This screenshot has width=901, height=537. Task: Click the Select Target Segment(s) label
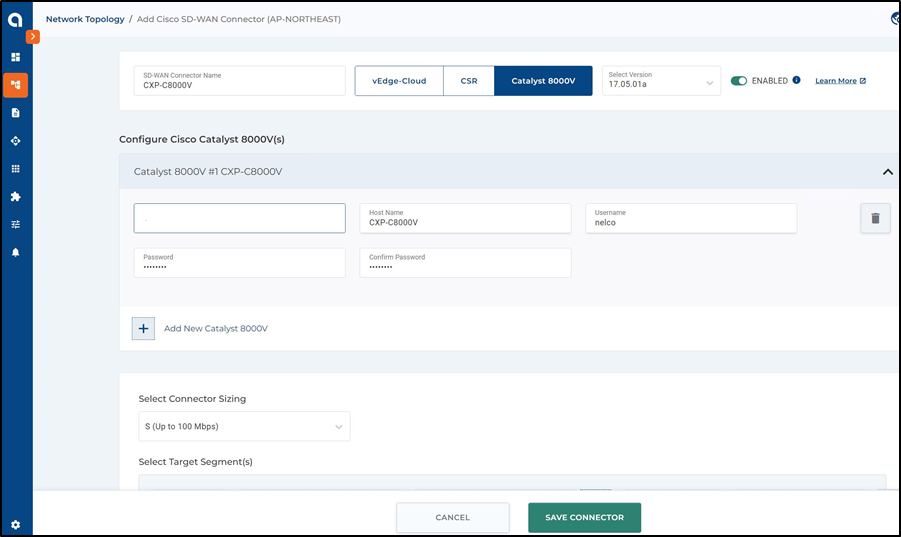(x=195, y=462)
